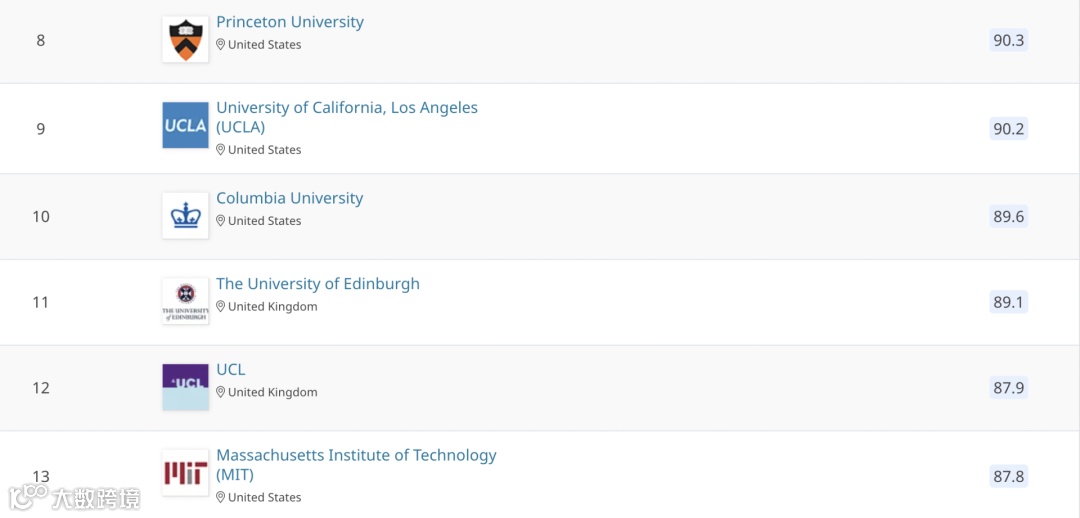
Task: Open University of California, Los Angeles link
Action: point(347,117)
